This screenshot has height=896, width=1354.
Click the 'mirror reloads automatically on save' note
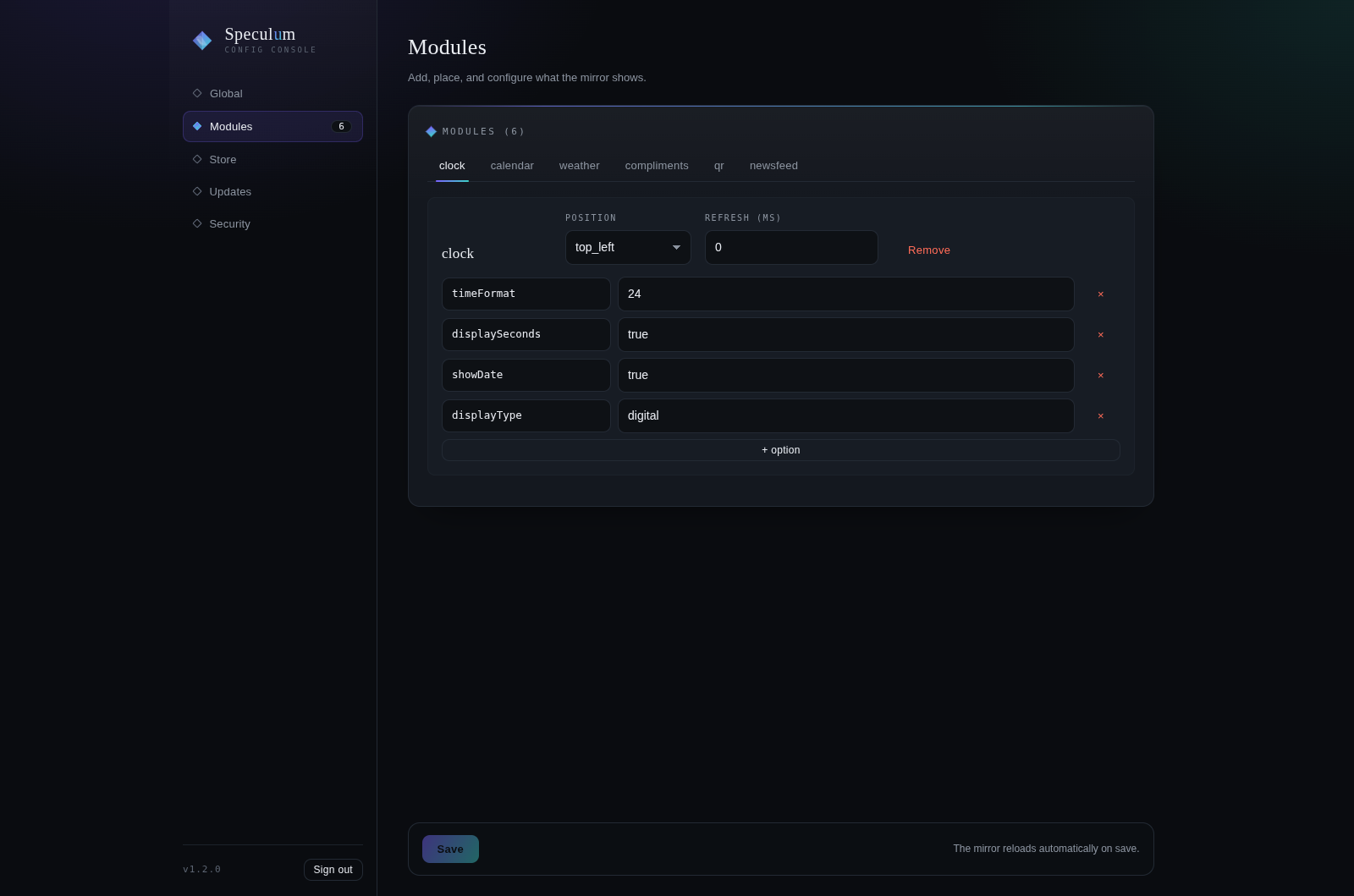pos(1046,849)
